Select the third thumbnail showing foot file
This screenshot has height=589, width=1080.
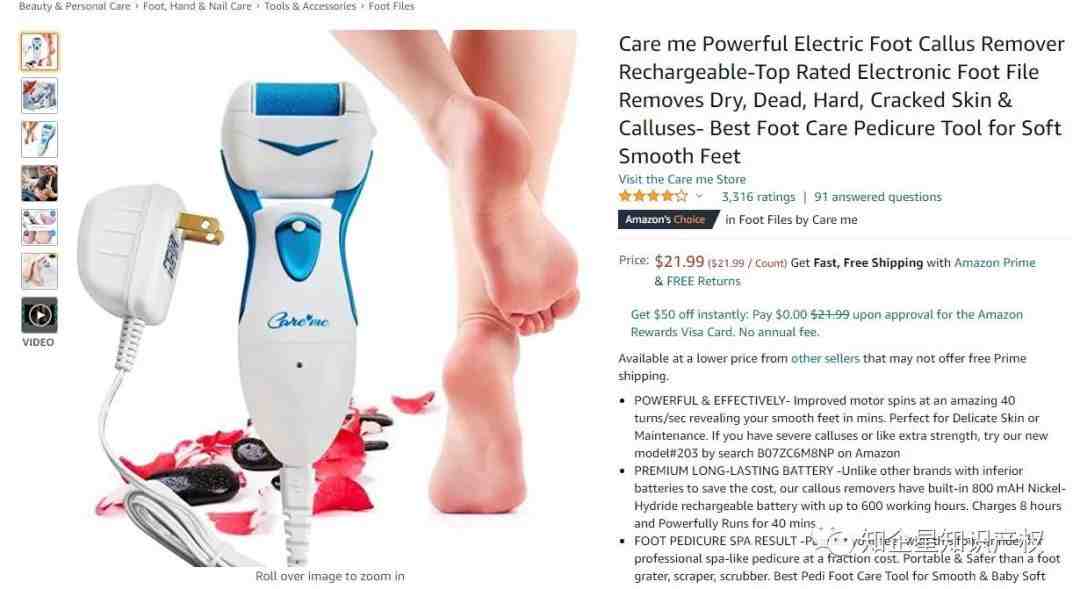(39, 140)
